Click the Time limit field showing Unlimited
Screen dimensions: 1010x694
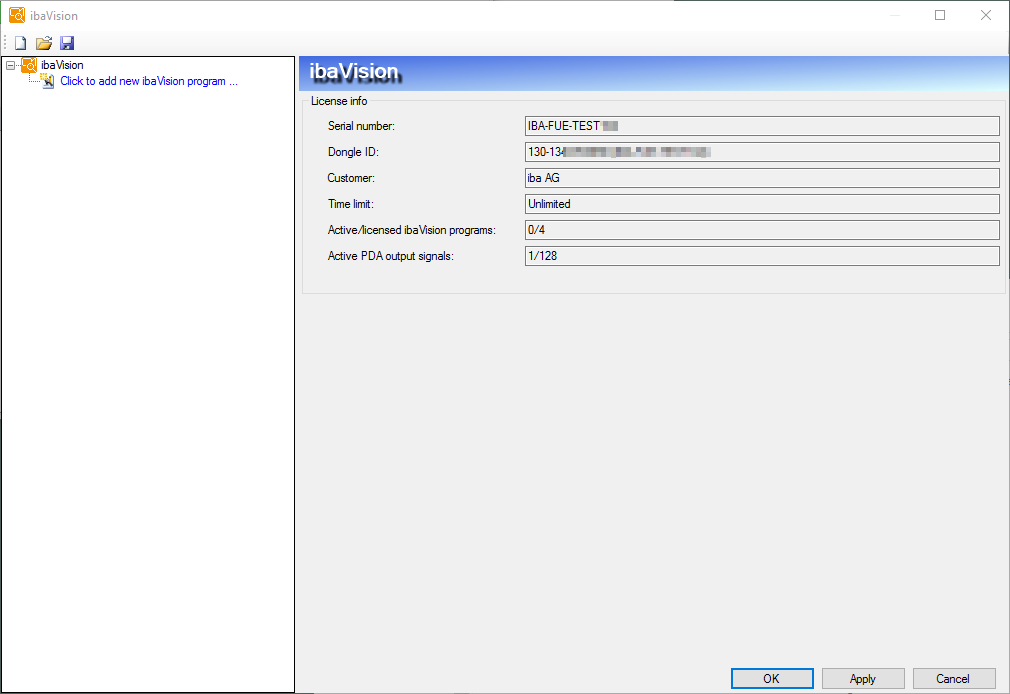click(762, 204)
